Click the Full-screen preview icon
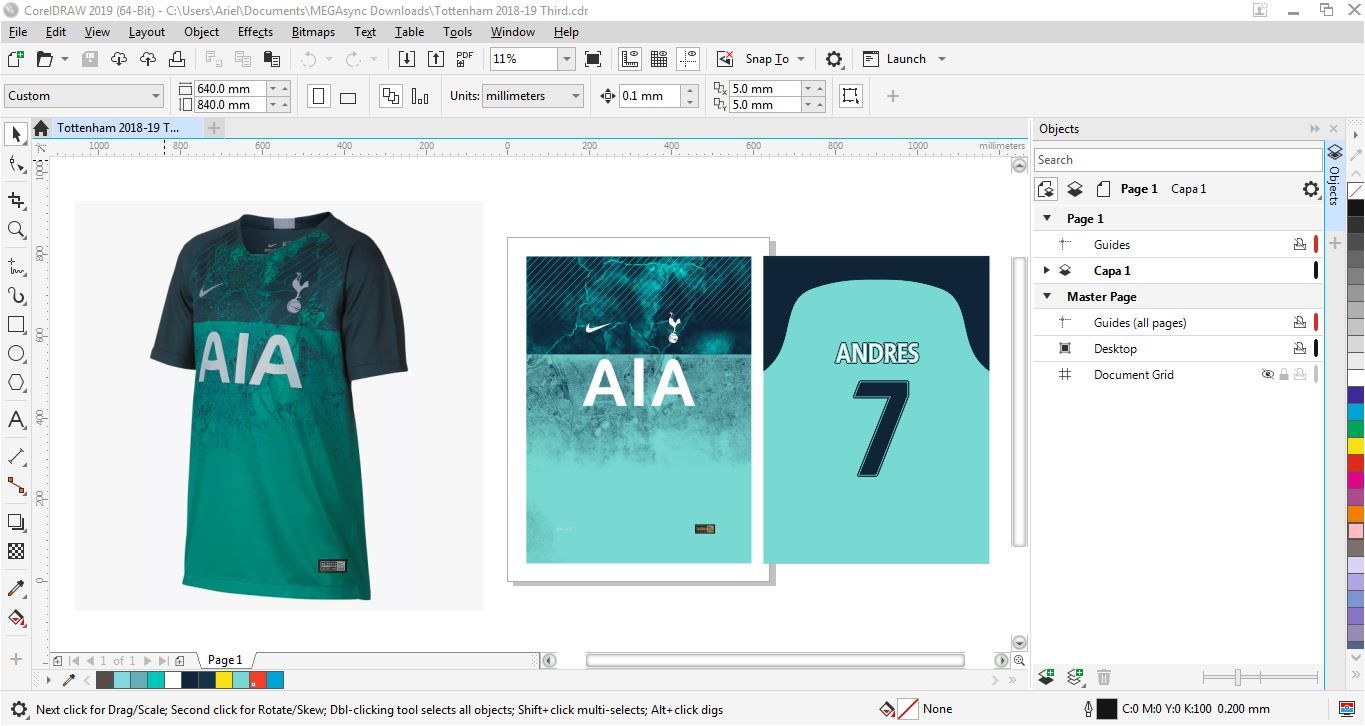The height and width of the screenshot is (726, 1365). 593,59
